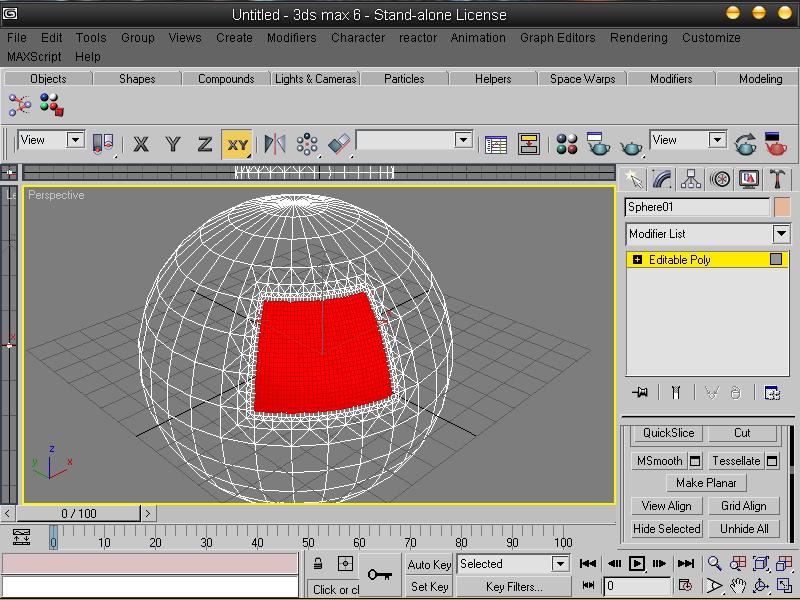Switch to Lights & Cameras tab
The height and width of the screenshot is (600, 800).
coord(315,79)
